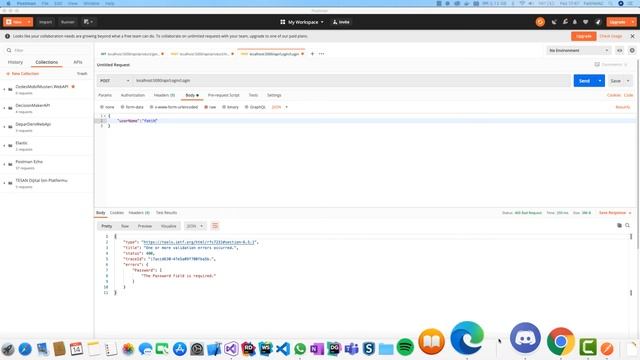Viewport: 640px width, 360px height.
Task: Search the response with magnifier icon
Action: tap(627, 225)
